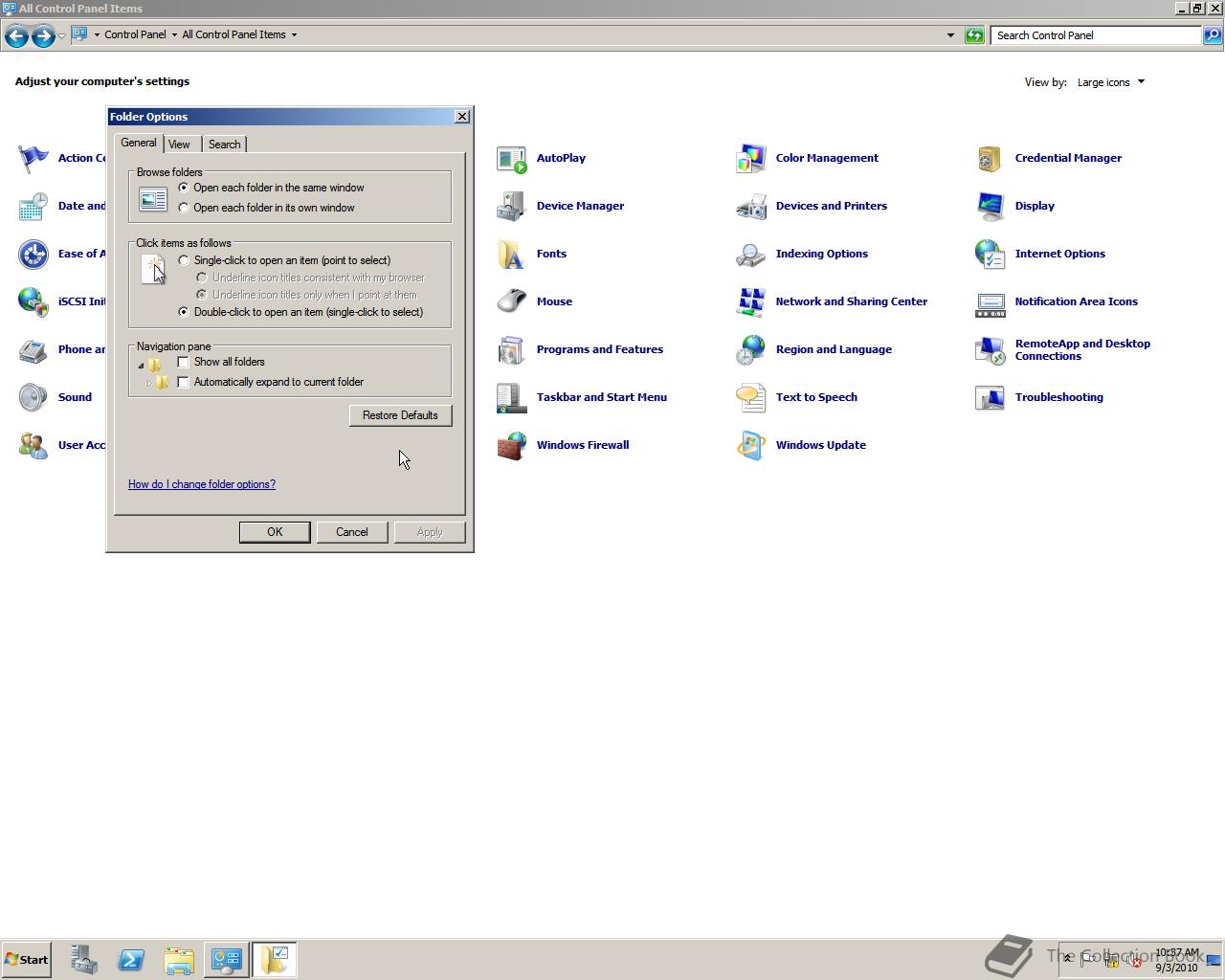Open Server Manager from taskbar
The width and height of the screenshot is (1225, 980).
coord(83,960)
